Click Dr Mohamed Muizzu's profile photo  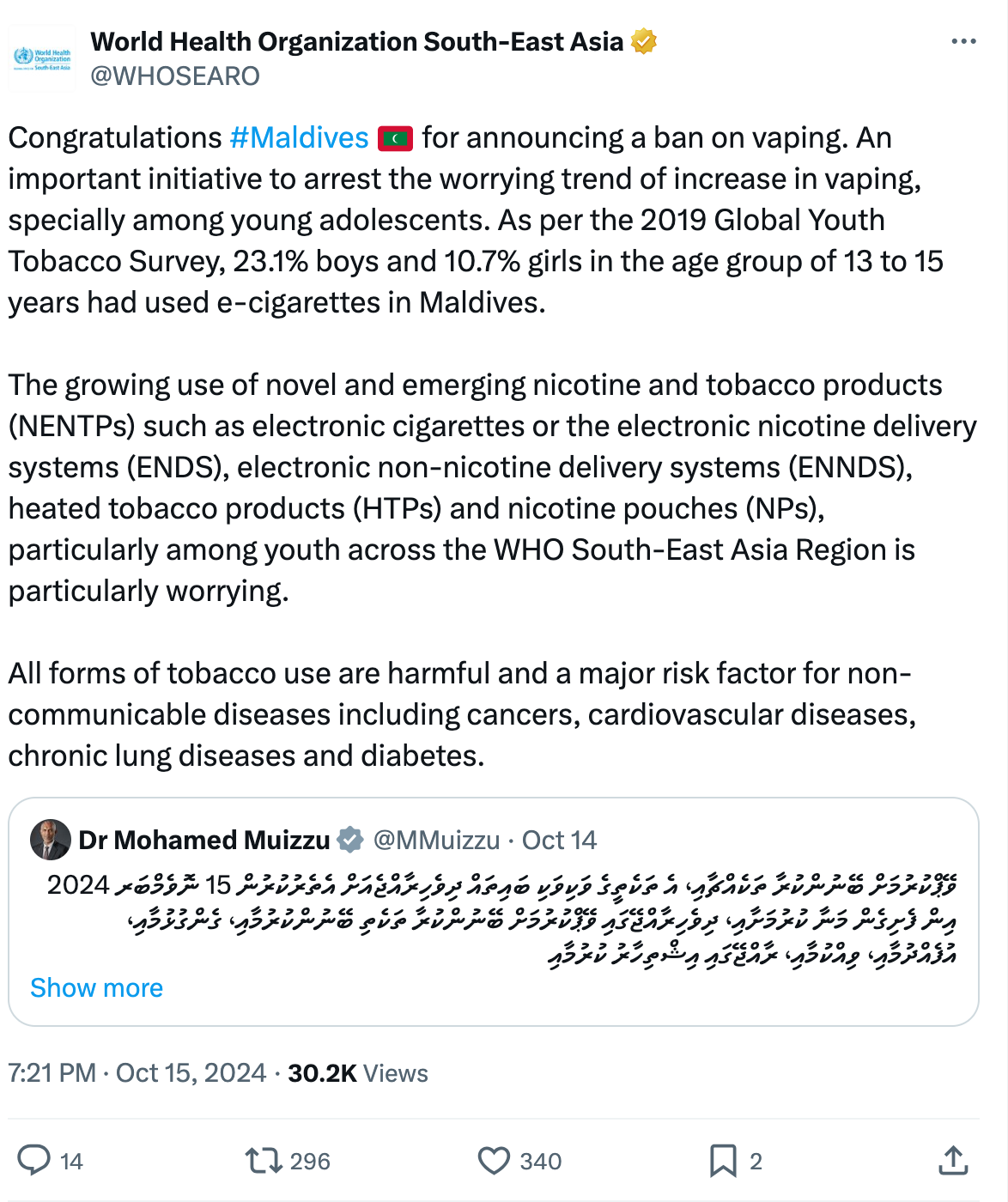pyautogui.click(x=51, y=840)
